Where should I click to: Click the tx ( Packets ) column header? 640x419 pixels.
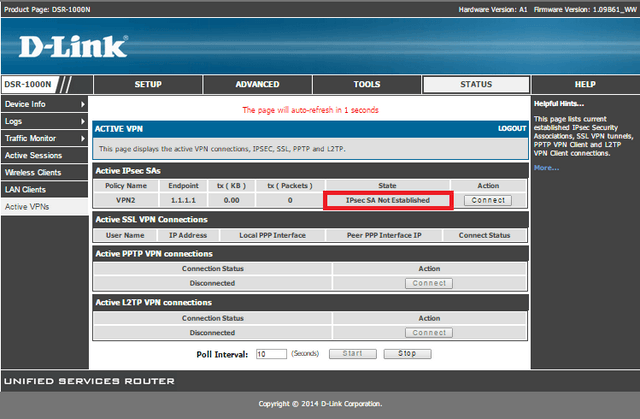point(290,186)
